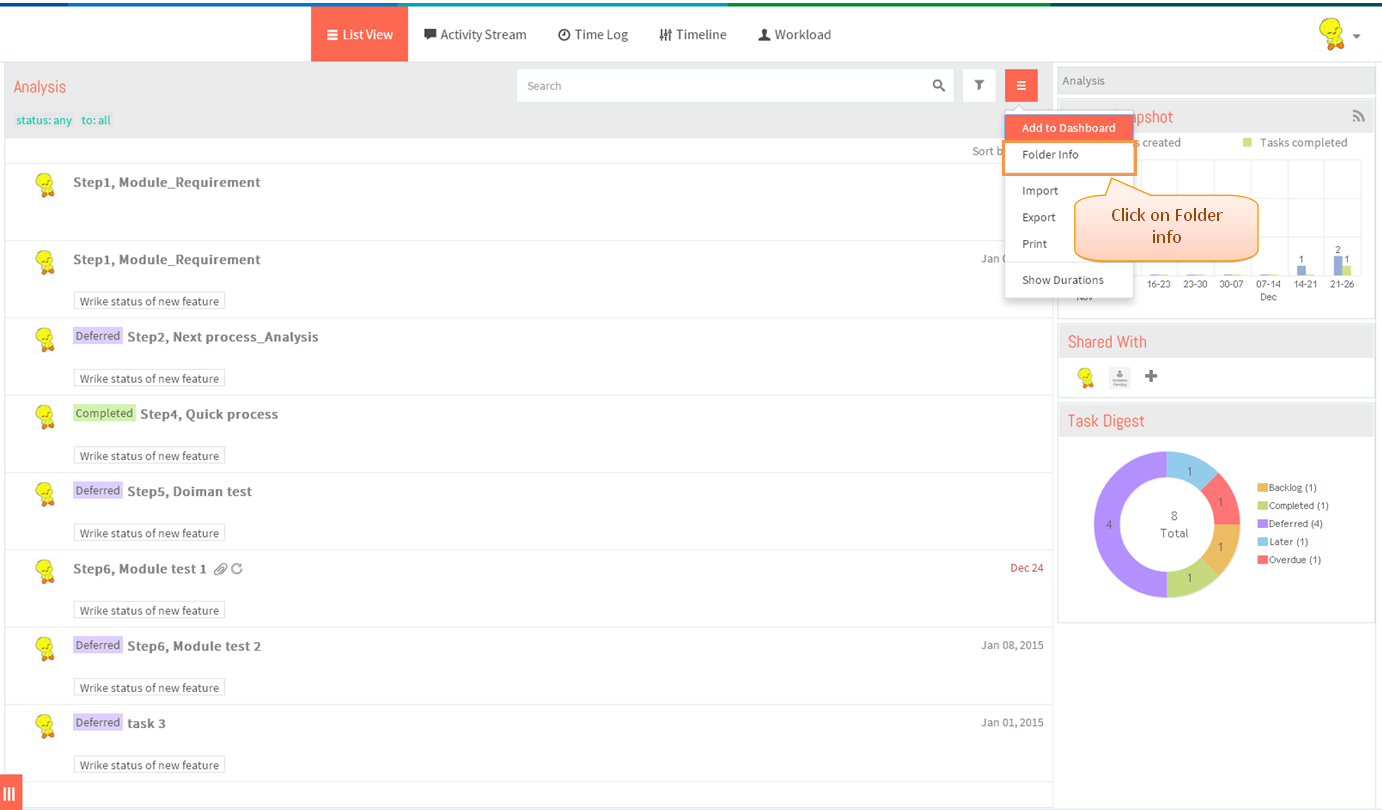
Task: Click the Deferred tag on Step2
Action: tap(98, 336)
